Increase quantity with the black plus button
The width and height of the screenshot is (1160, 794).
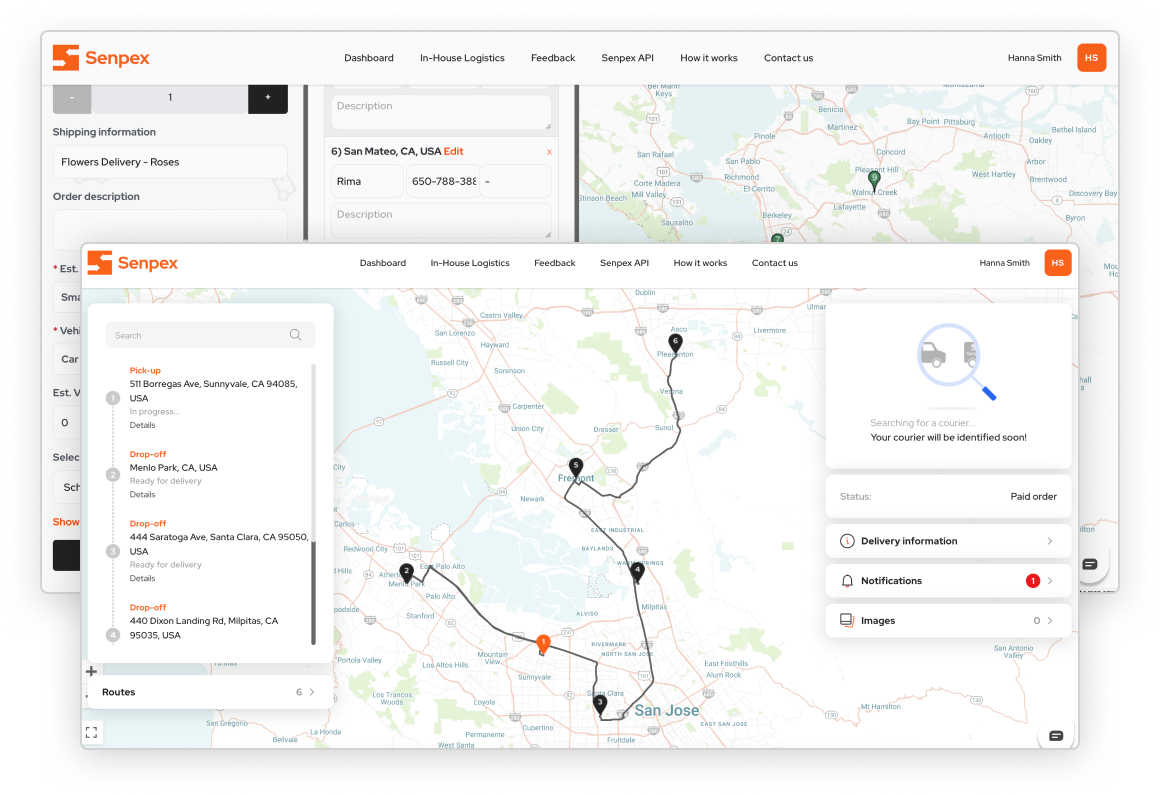[x=267, y=97]
